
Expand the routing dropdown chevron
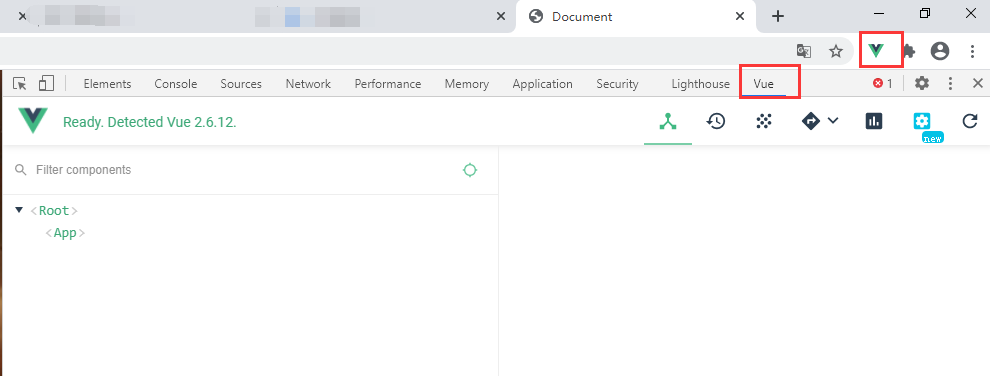832,120
